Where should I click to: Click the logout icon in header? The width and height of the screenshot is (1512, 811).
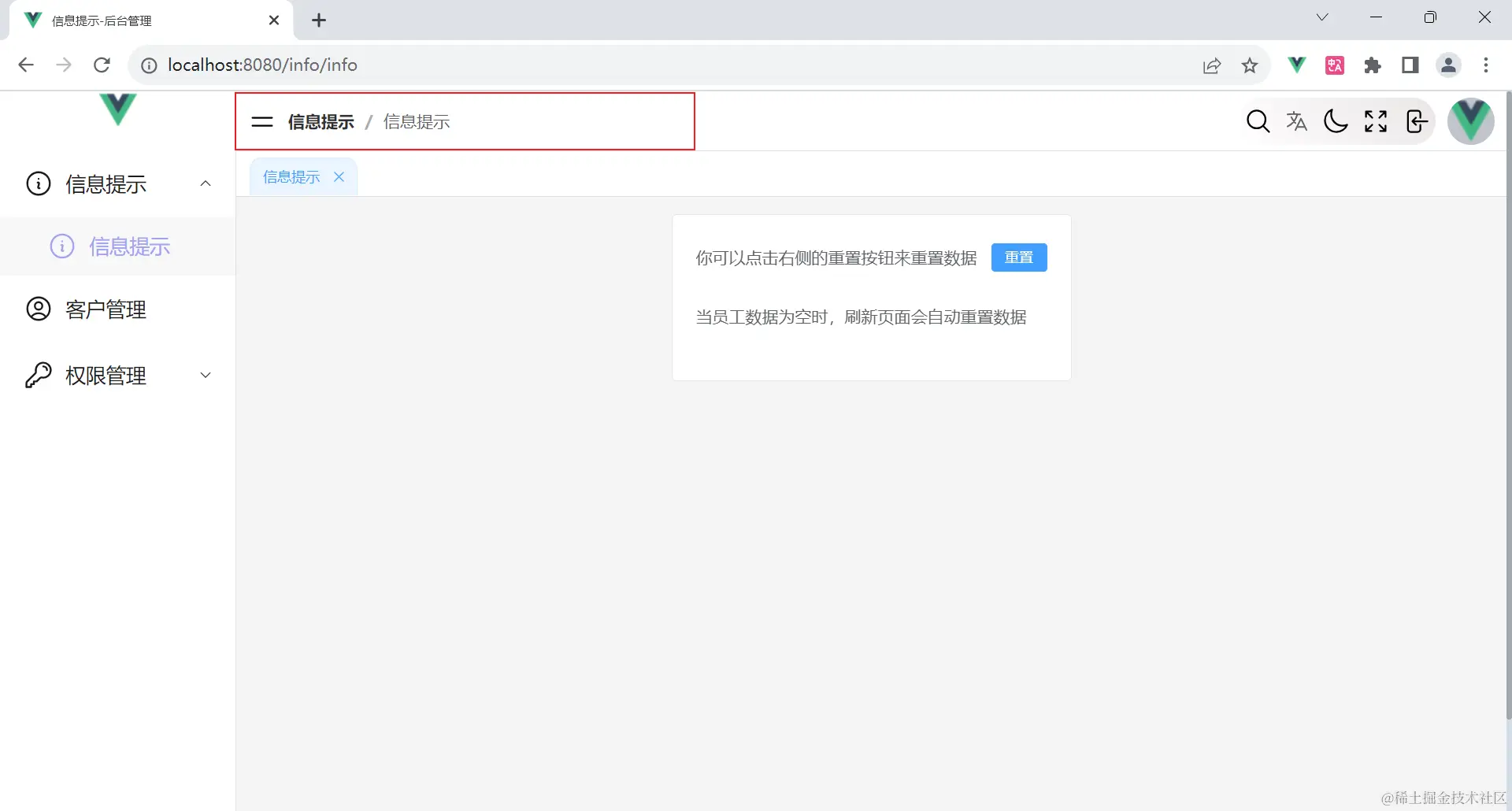[x=1416, y=121]
